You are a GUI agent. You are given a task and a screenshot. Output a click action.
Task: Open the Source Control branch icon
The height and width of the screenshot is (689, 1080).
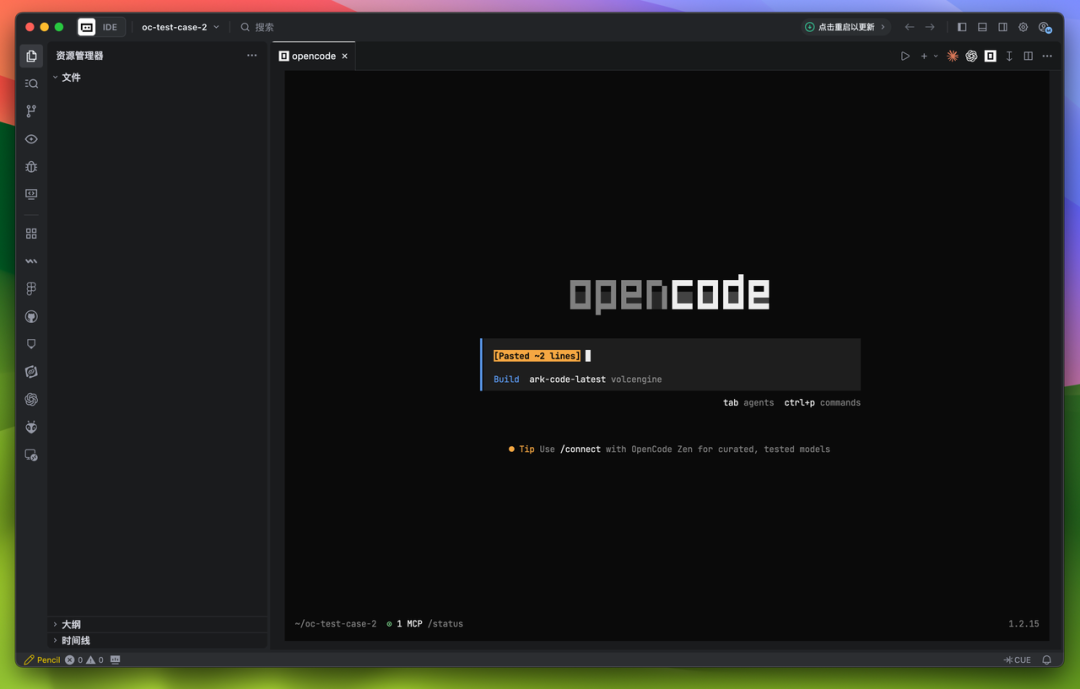click(31, 111)
